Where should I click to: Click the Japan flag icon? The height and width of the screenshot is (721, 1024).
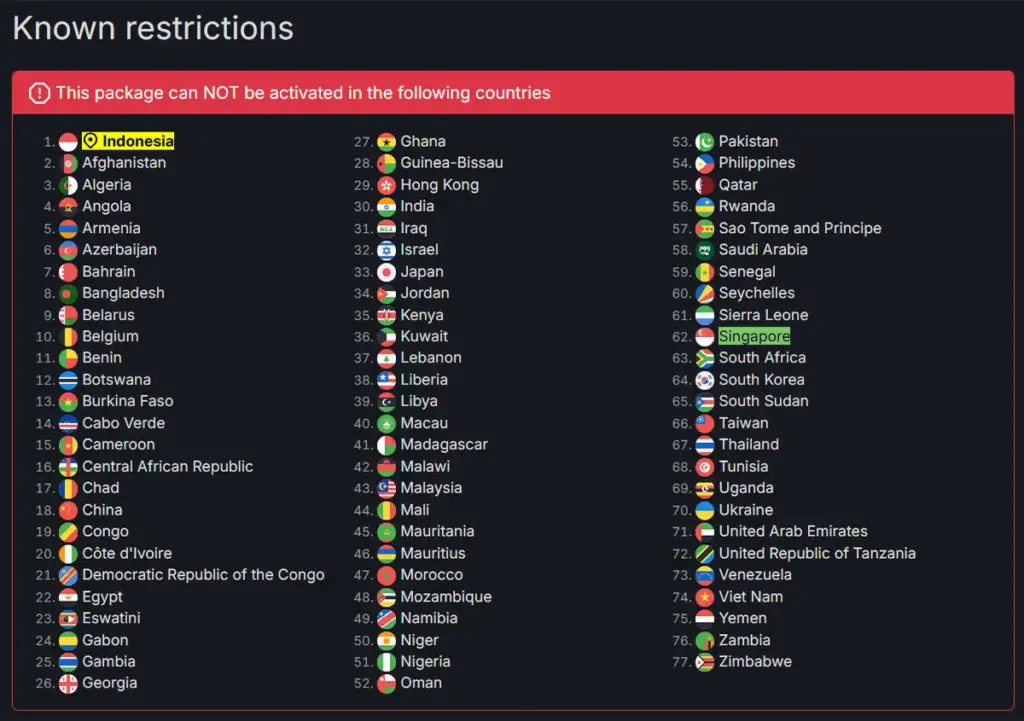point(387,272)
